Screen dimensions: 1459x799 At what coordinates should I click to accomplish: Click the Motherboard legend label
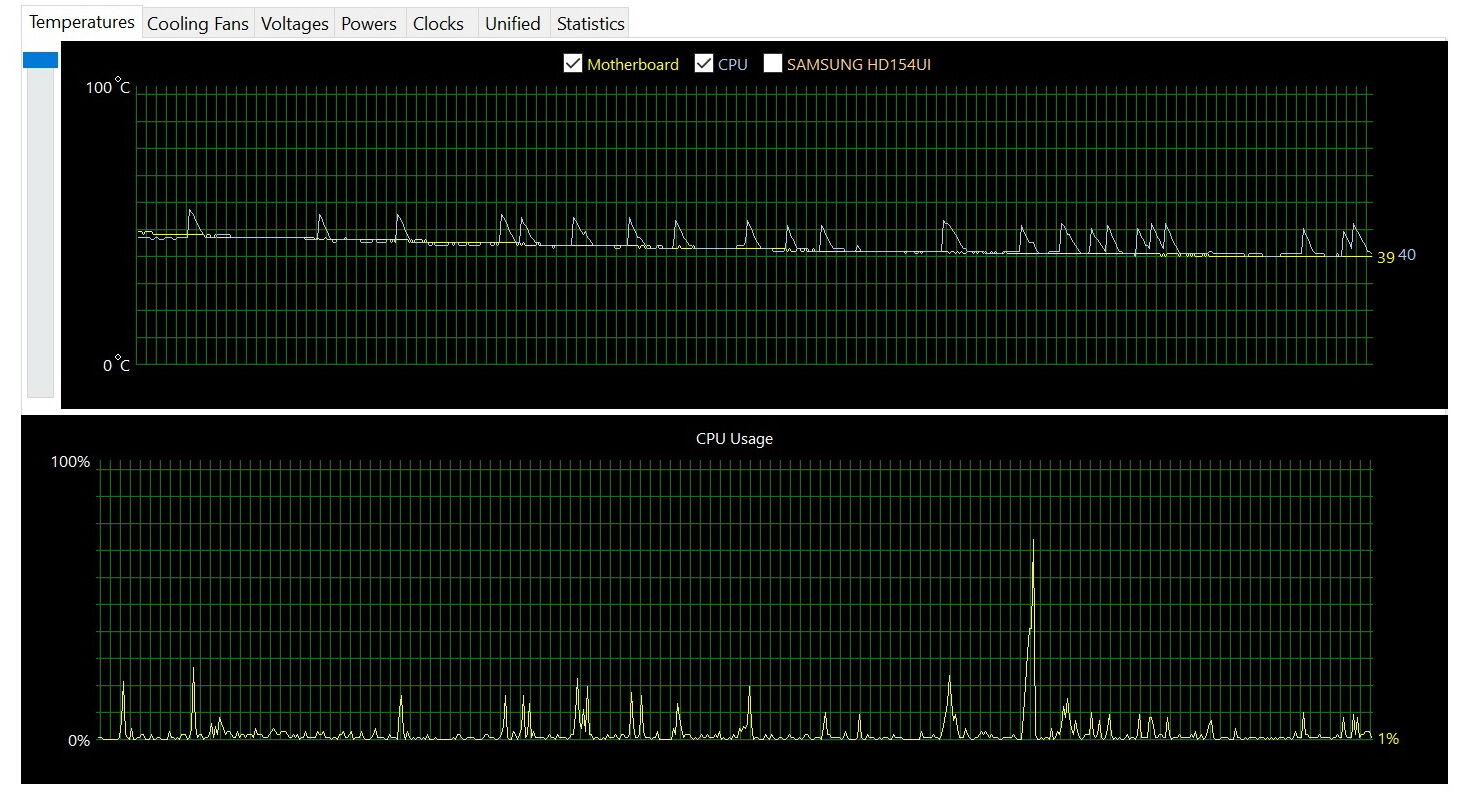coord(633,64)
